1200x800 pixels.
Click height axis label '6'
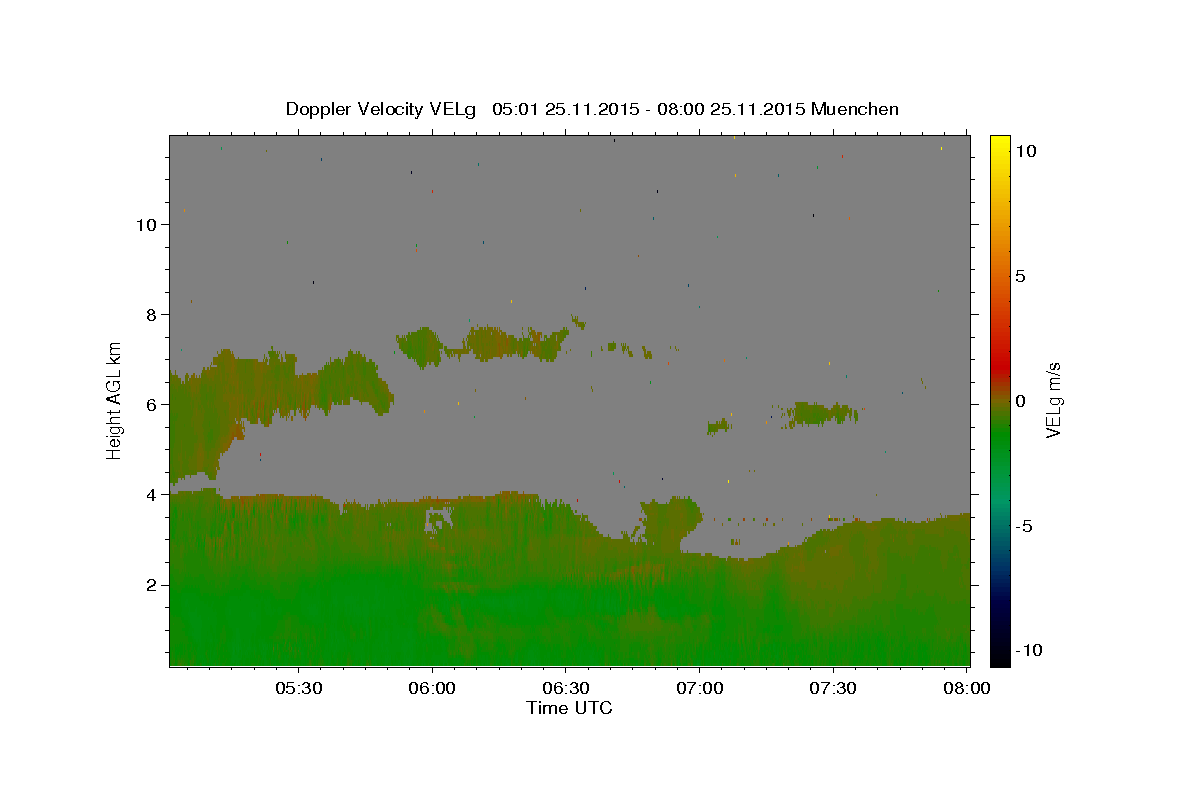tap(152, 404)
